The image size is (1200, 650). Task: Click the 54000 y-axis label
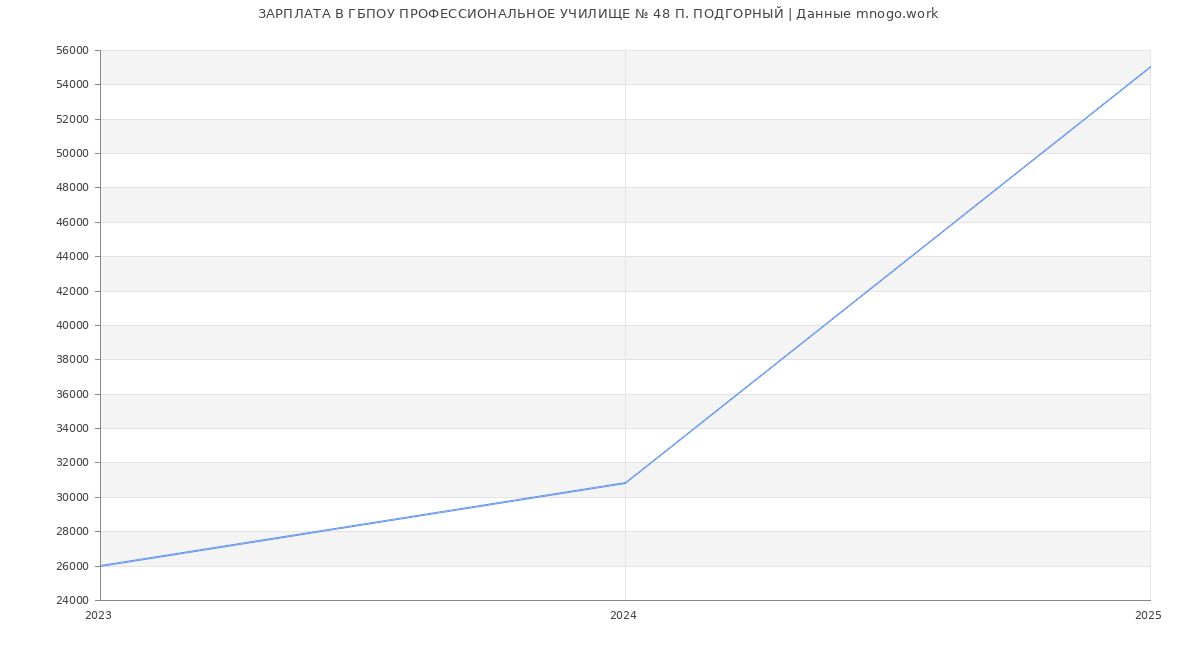point(73,84)
